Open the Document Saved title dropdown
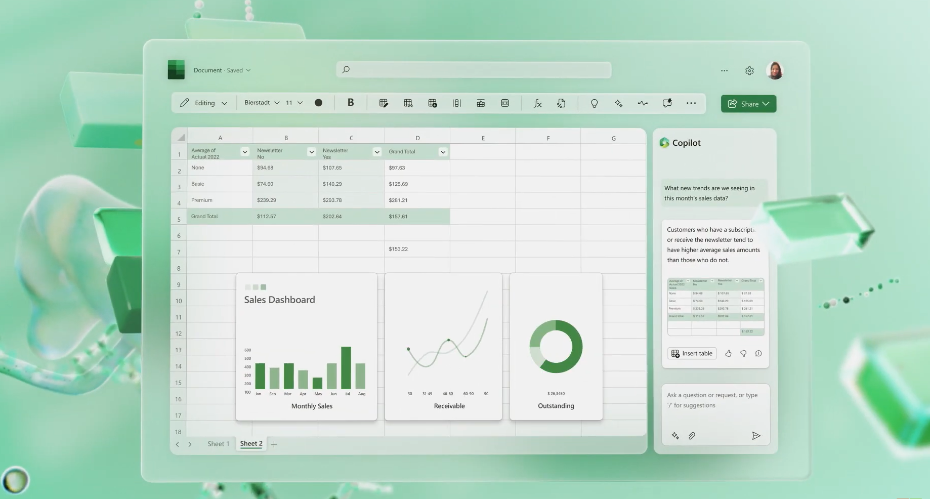This screenshot has width=930, height=499. pos(222,70)
